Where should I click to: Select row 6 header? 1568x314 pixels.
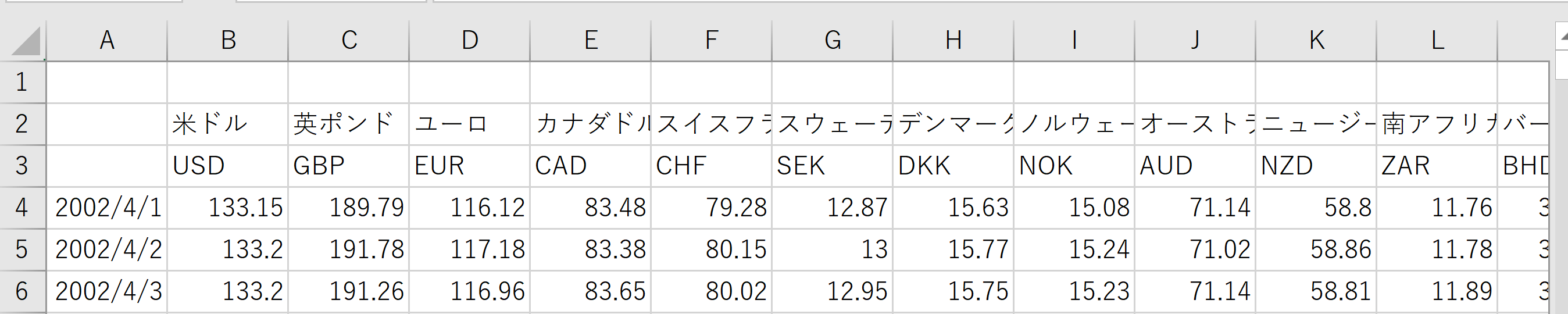click(23, 291)
